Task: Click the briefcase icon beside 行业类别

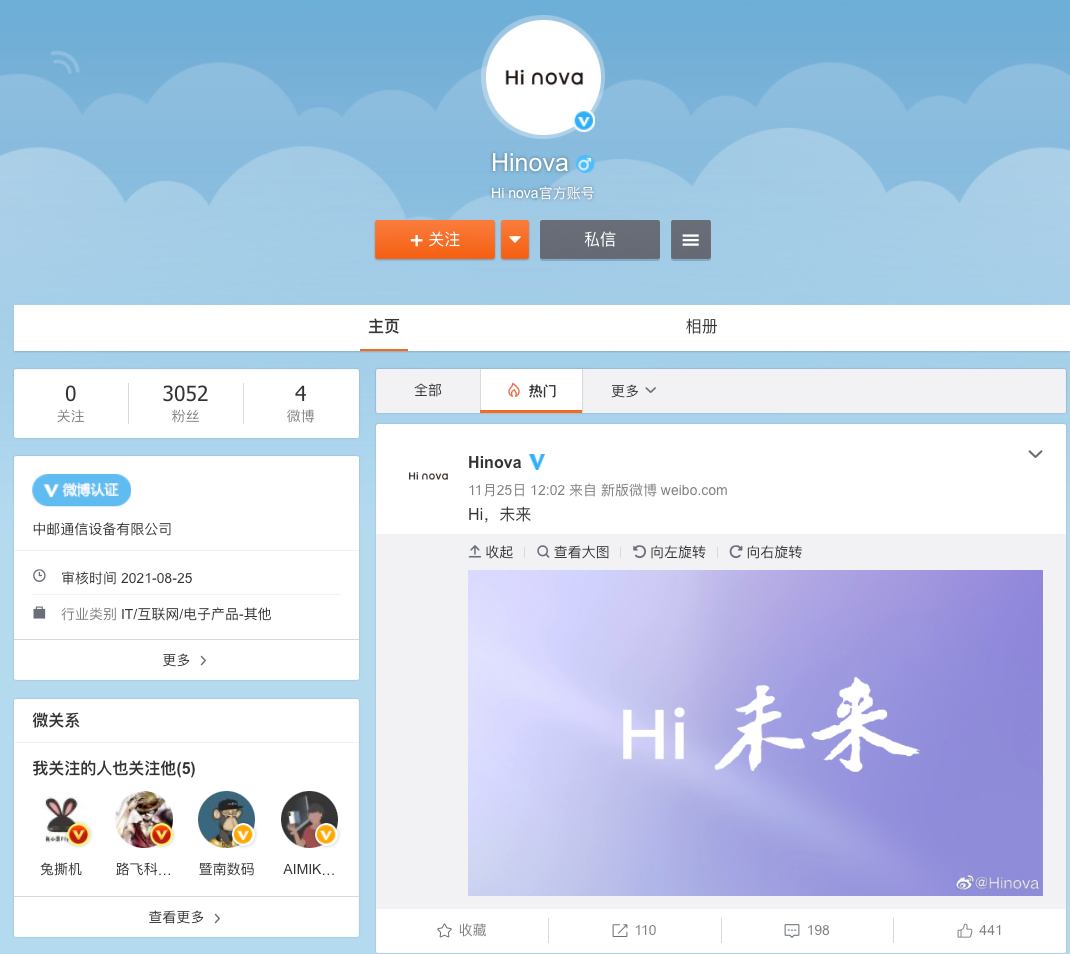Action: 40,613
